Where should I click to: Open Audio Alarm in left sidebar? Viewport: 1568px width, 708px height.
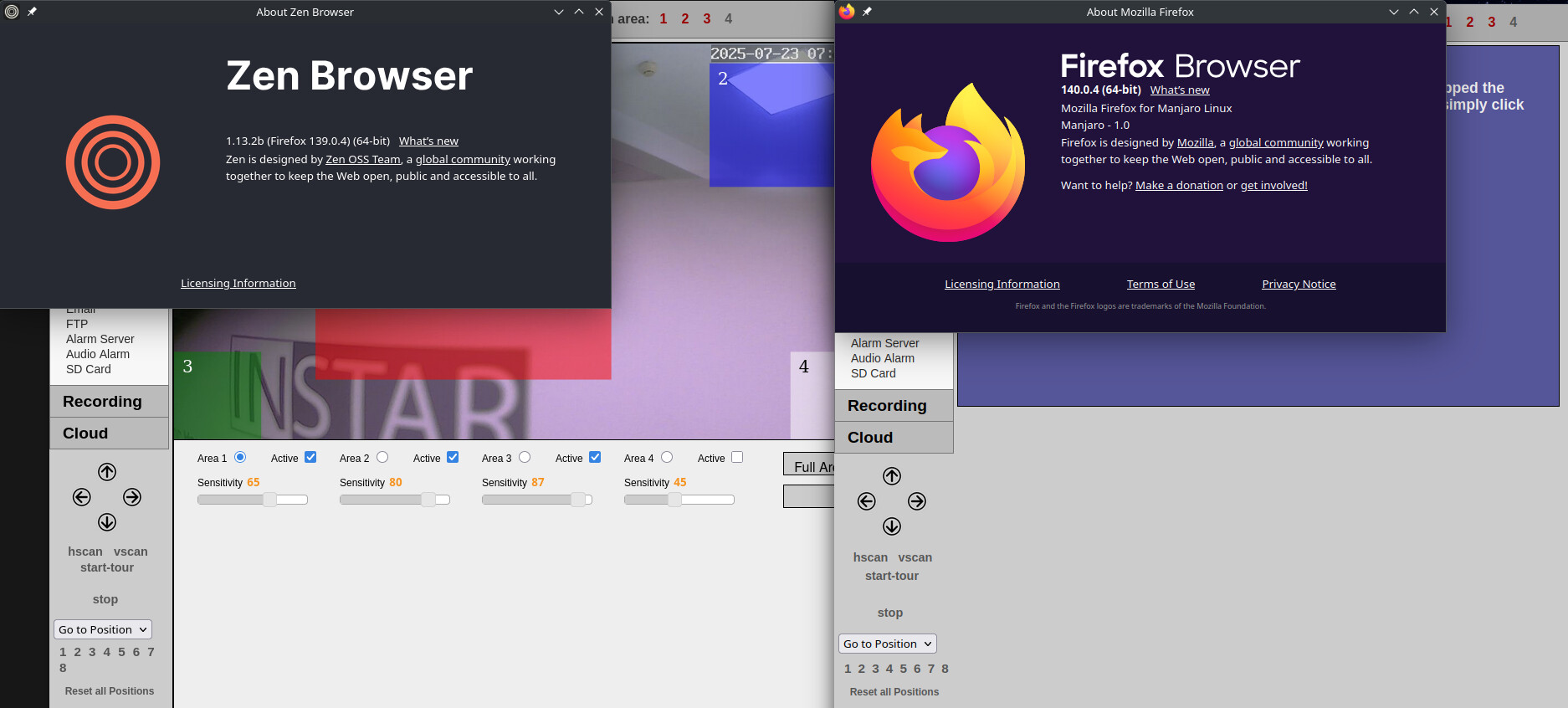(x=98, y=354)
